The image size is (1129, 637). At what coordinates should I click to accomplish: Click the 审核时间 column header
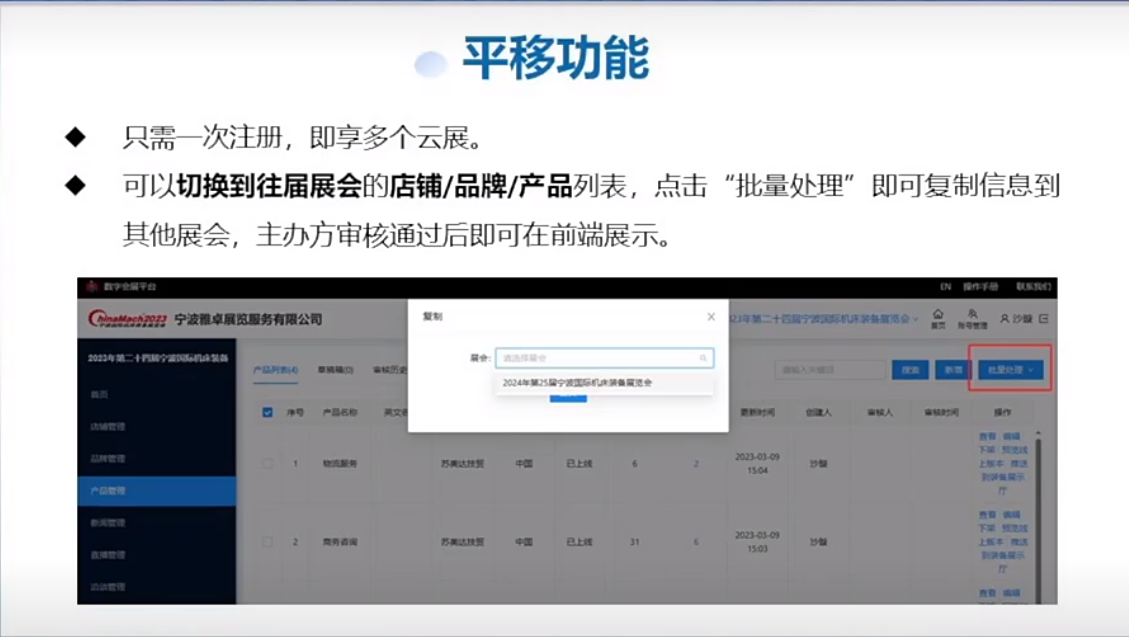click(942, 412)
